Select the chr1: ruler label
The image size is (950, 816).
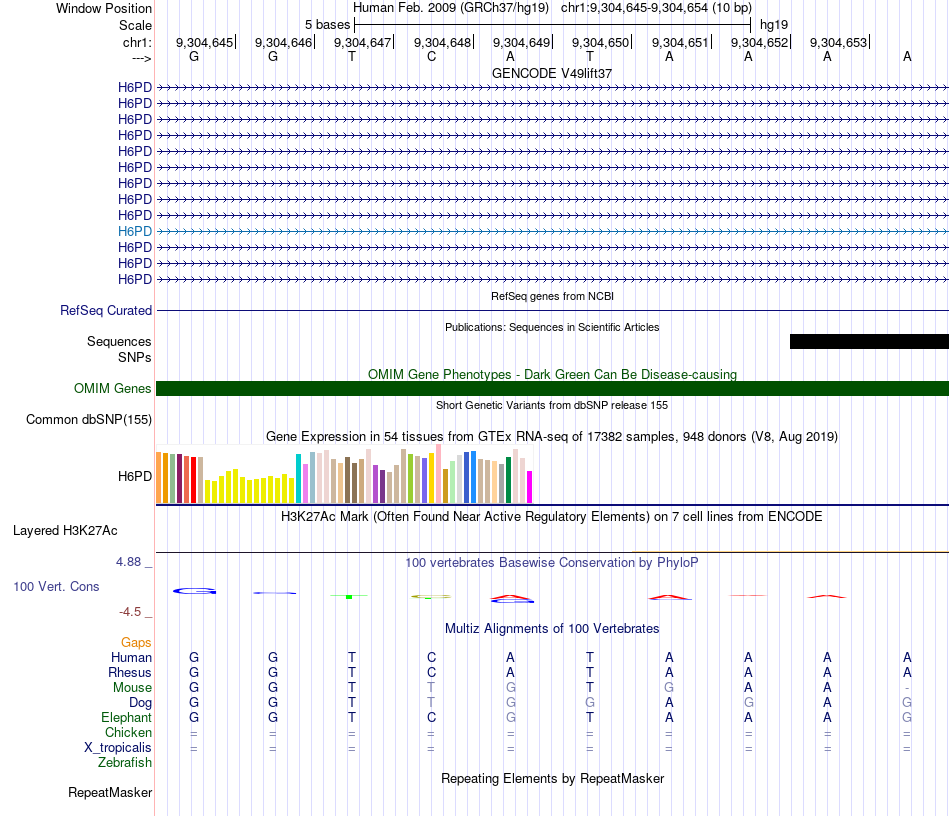click(x=137, y=42)
